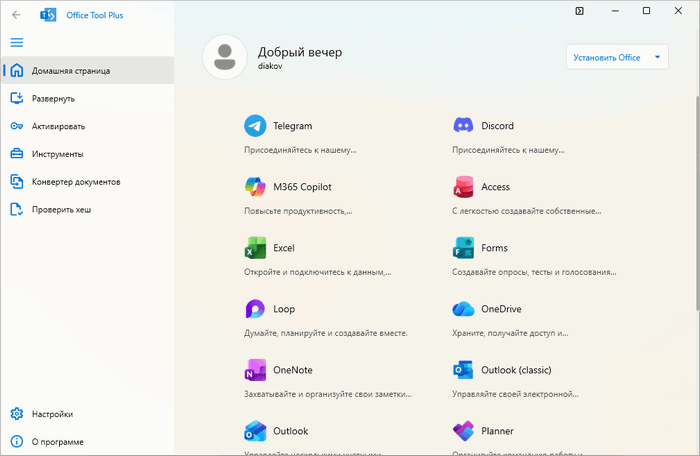Click the back arrow in title bar
This screenshot has width=700, height=456.
click(16, 15)
